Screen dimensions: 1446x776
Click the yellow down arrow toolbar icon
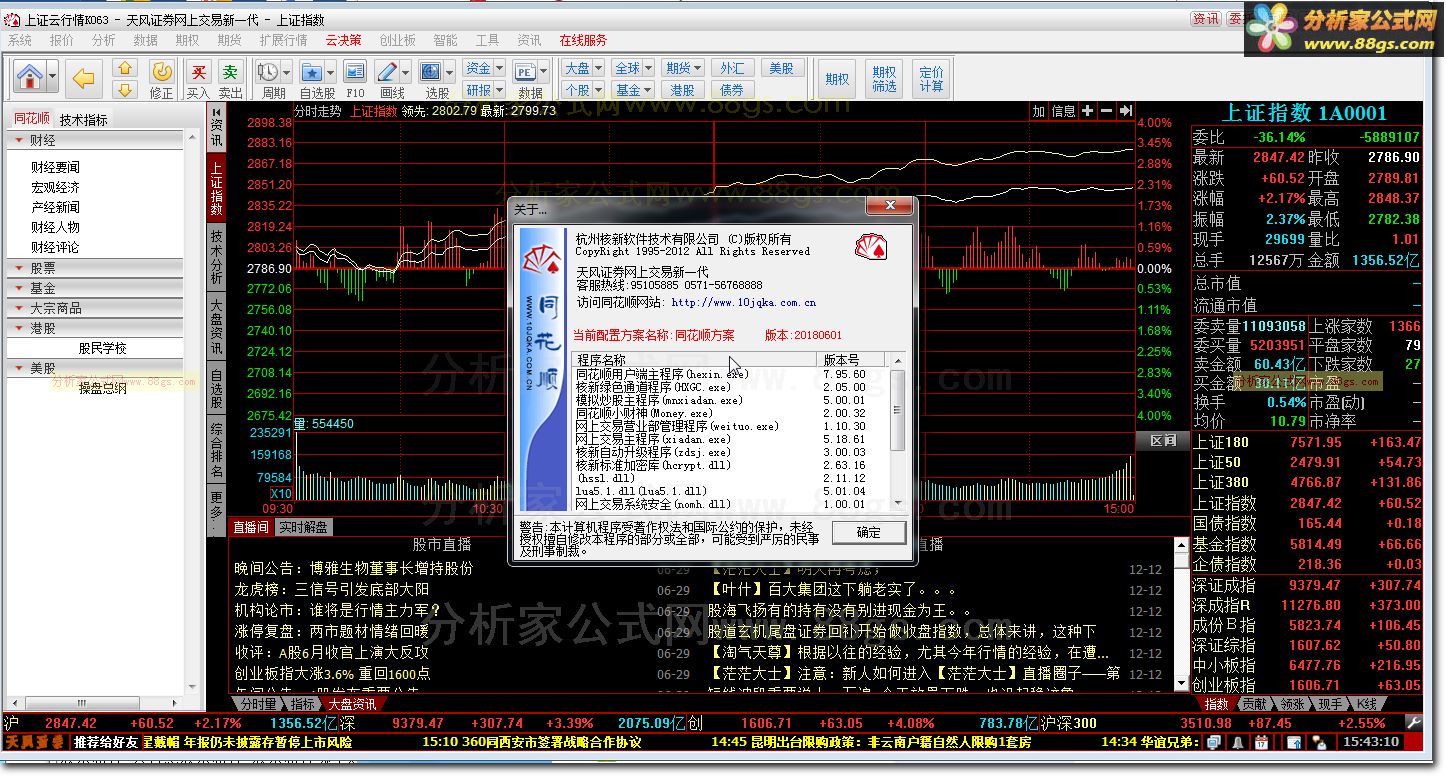125,90
